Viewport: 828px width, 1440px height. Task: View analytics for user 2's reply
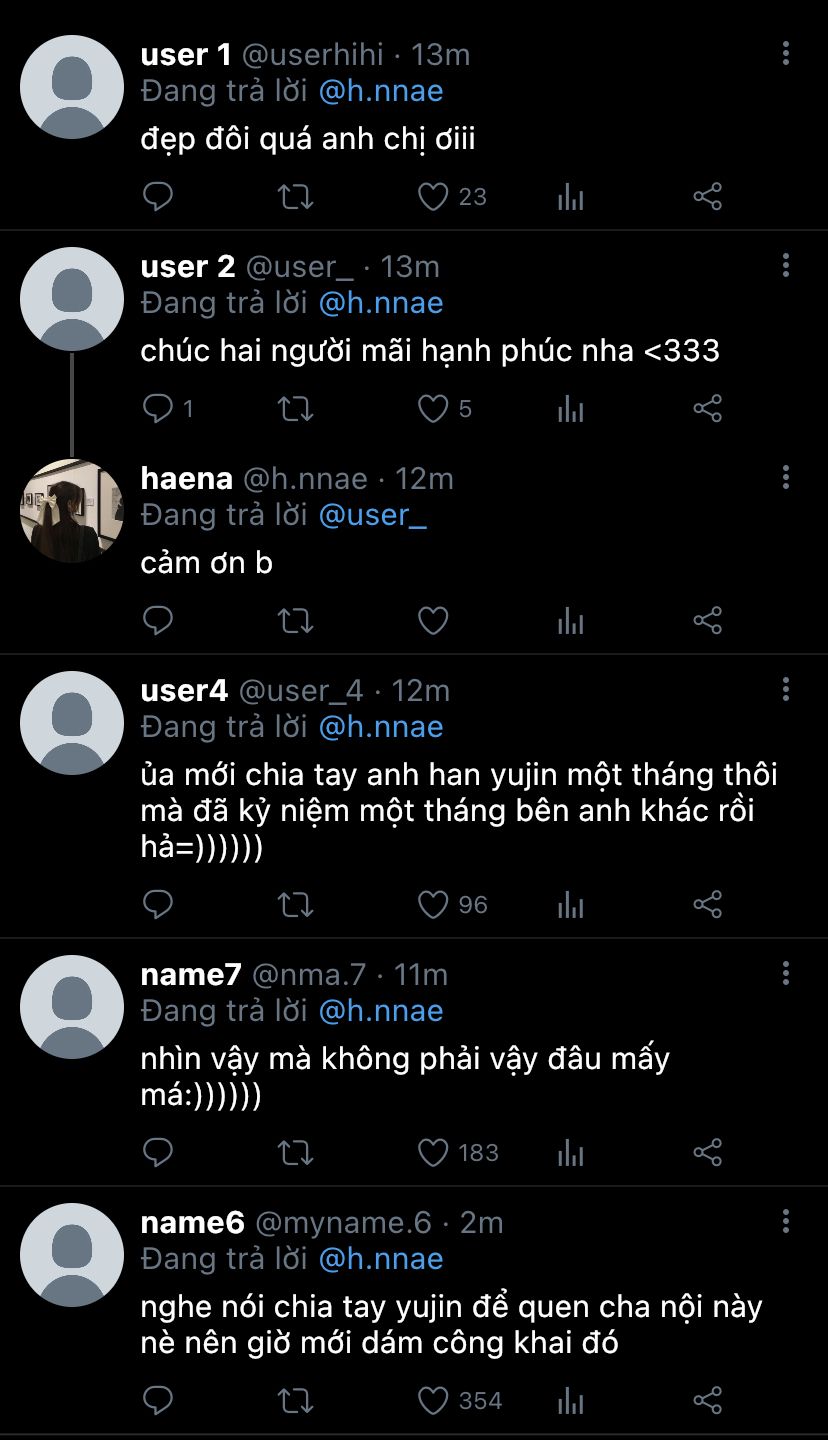click(x=570, y=409)
